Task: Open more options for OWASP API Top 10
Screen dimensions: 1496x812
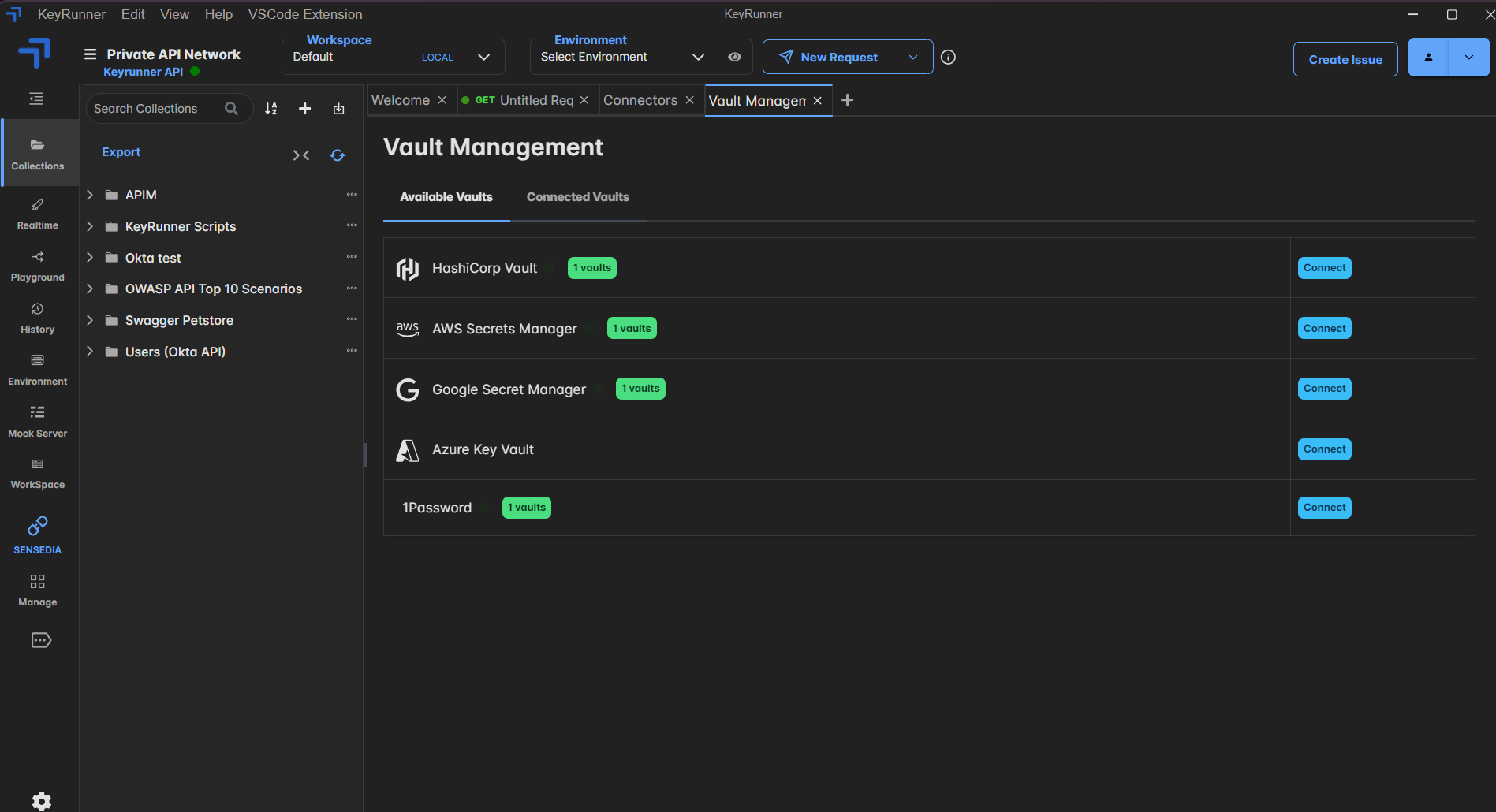Action: click(352, 289)
